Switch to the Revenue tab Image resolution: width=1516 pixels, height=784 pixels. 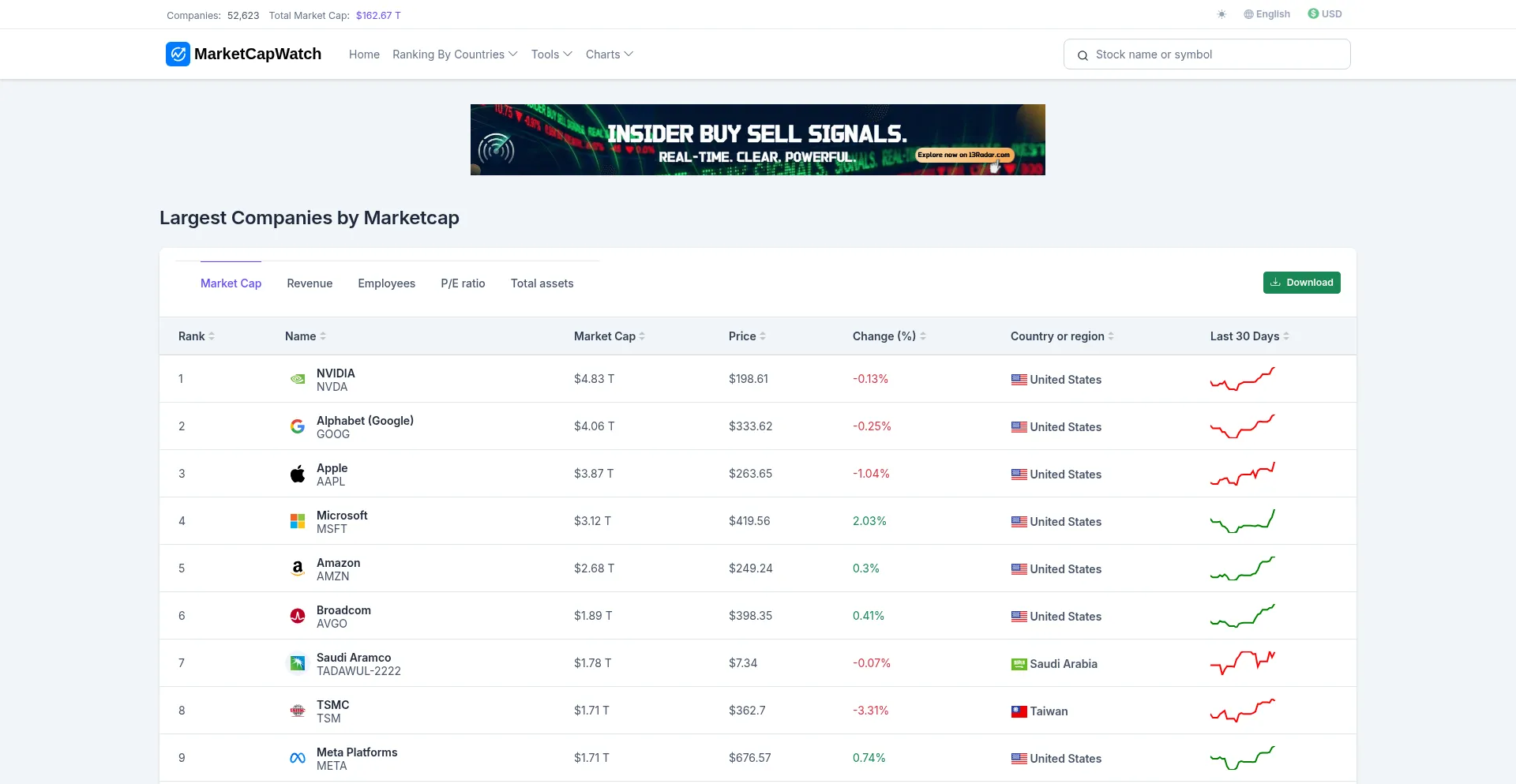click(x=310, y=283)
